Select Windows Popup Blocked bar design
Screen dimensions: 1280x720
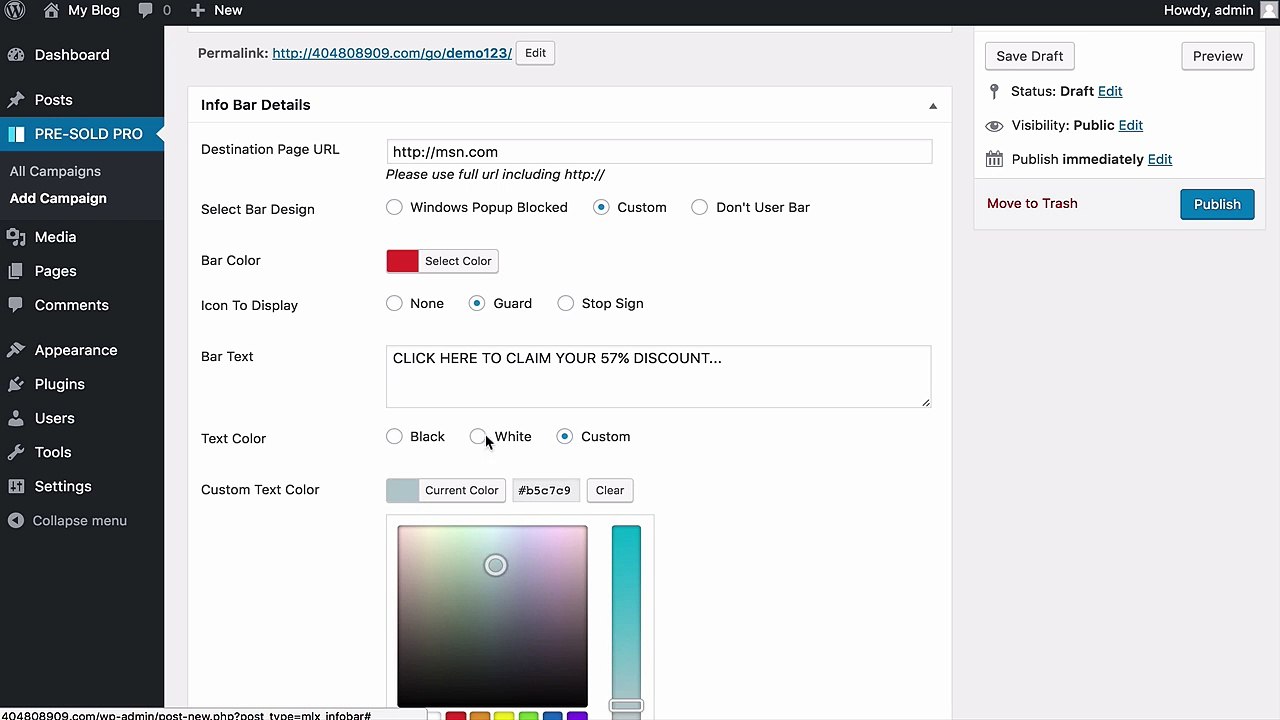394,207
